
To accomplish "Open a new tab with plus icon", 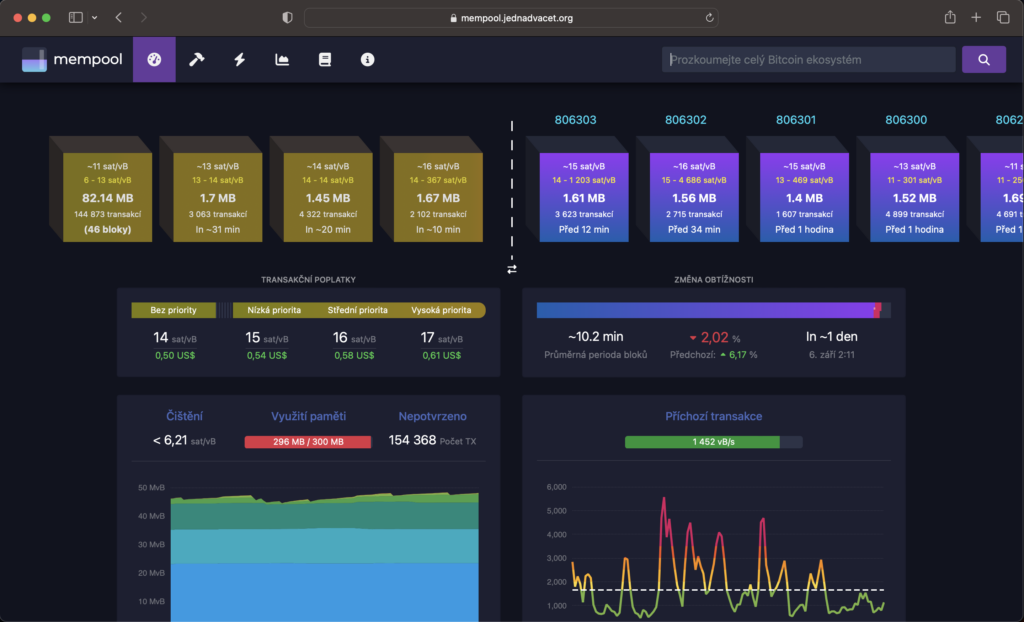I will point(976,18).
